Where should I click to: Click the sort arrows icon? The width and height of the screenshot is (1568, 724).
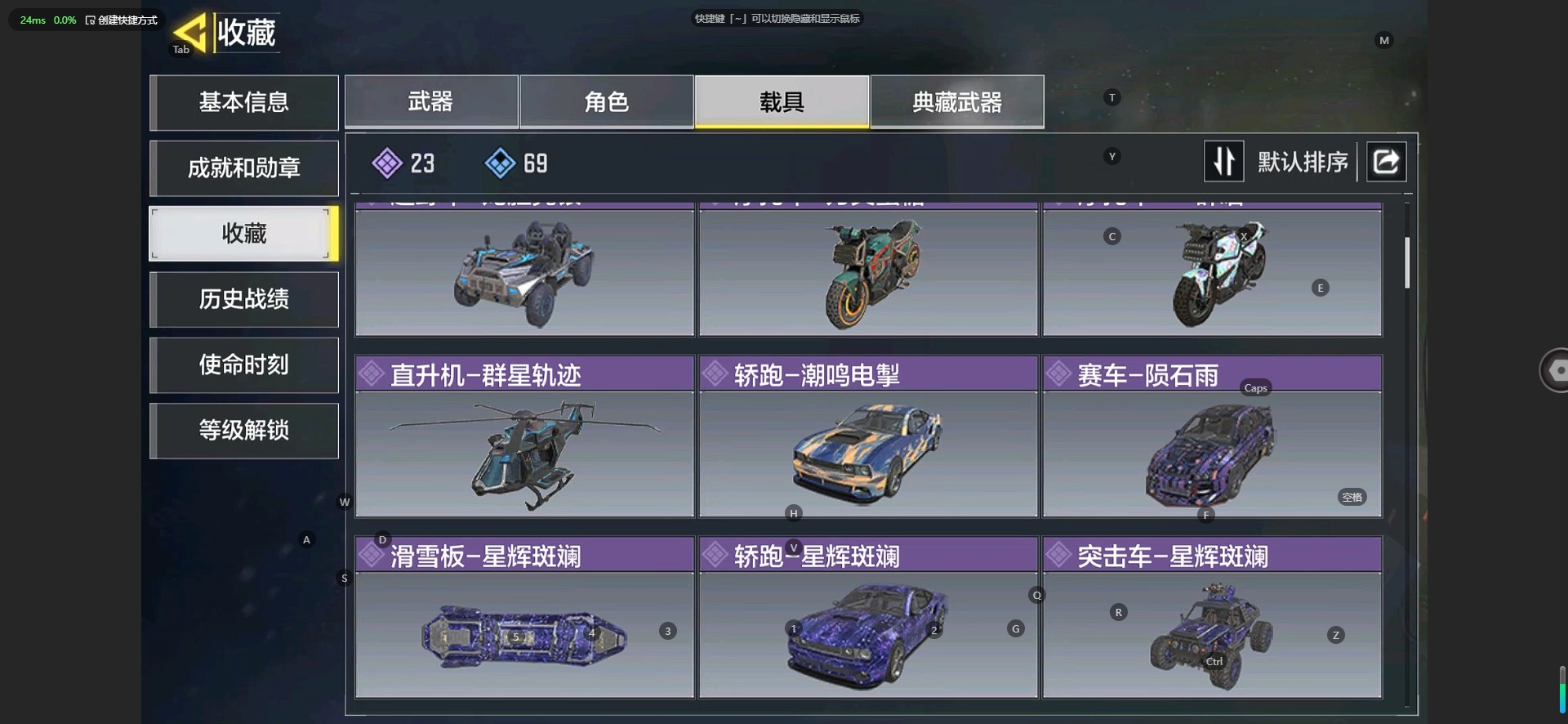(1223, 161)
